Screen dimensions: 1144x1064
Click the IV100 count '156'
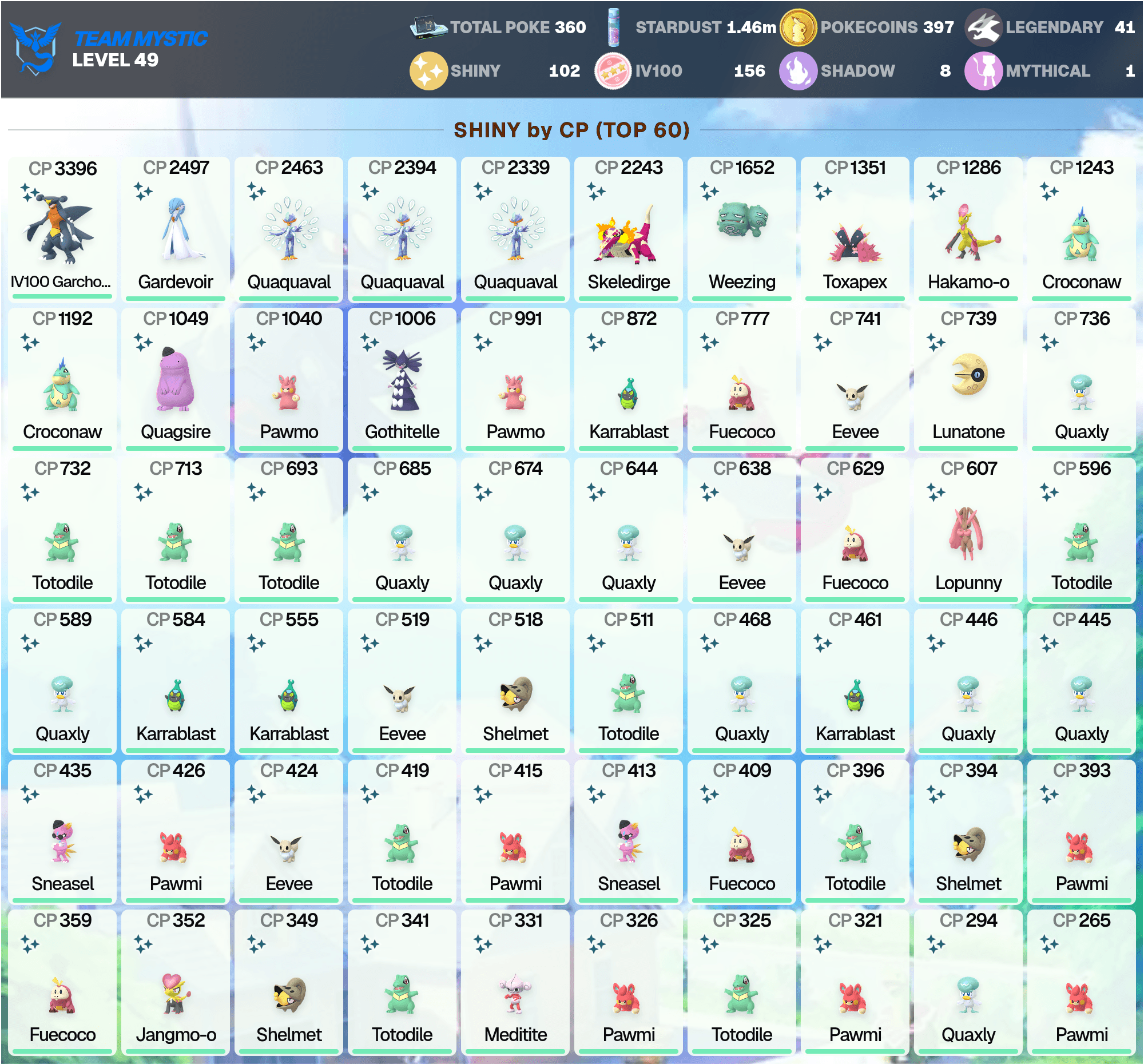click(749, 71)
